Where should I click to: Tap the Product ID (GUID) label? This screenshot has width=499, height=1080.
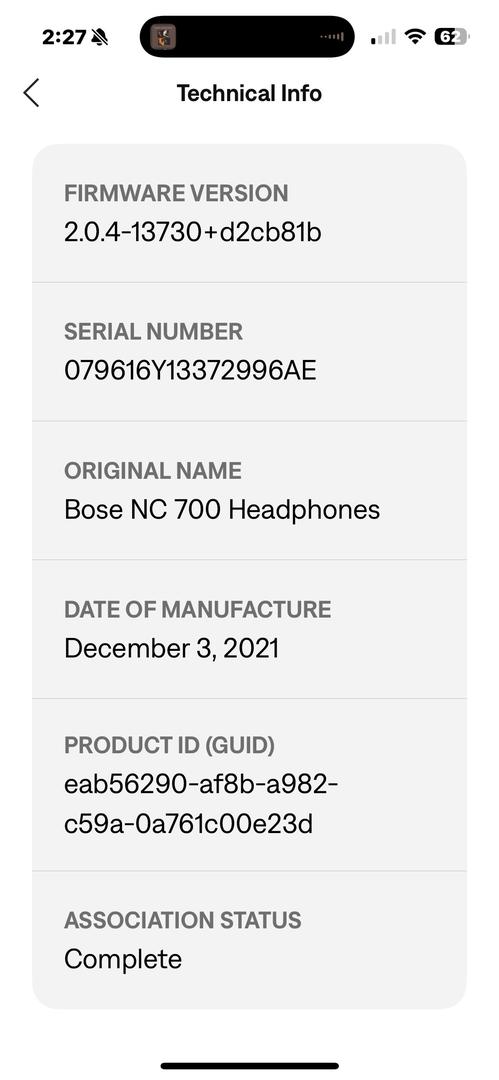[170, 745]
